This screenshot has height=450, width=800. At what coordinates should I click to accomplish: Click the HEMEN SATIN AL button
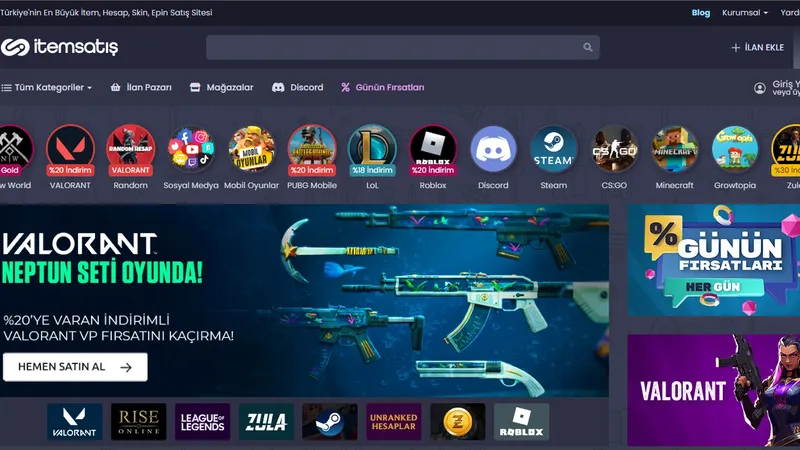(75, 367)
